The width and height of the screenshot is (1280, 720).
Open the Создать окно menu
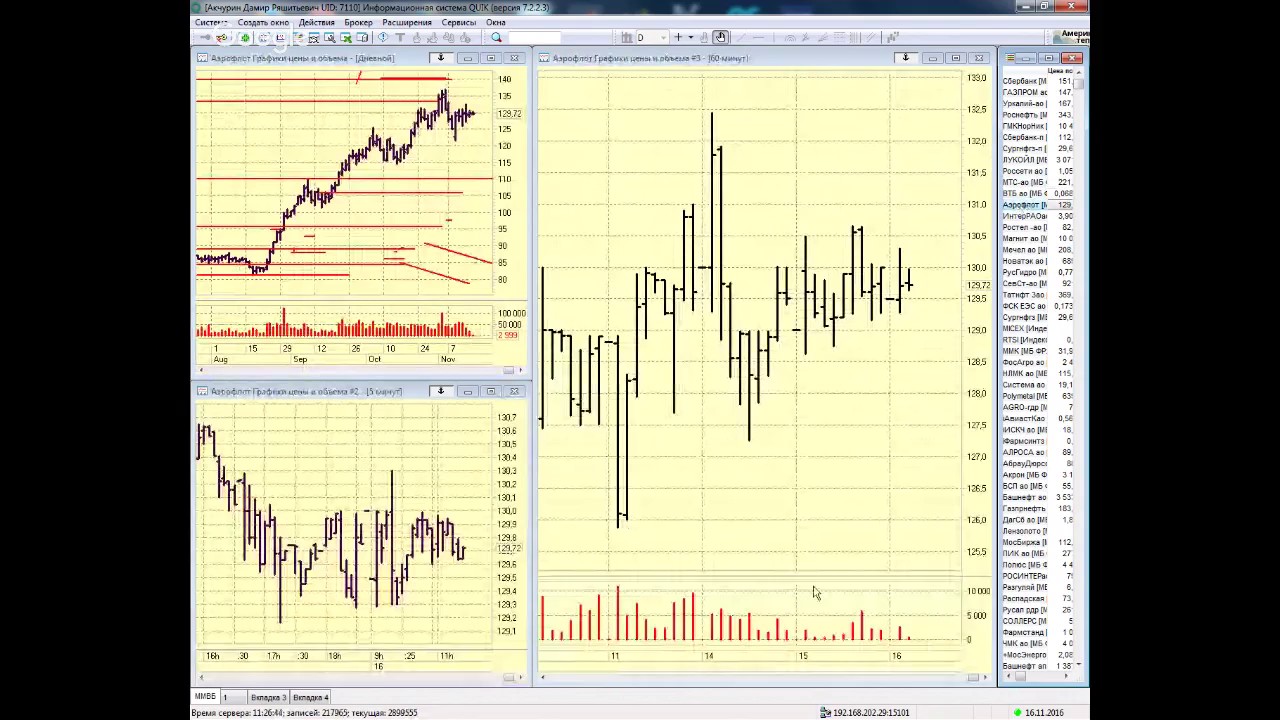tap(263, 22)
